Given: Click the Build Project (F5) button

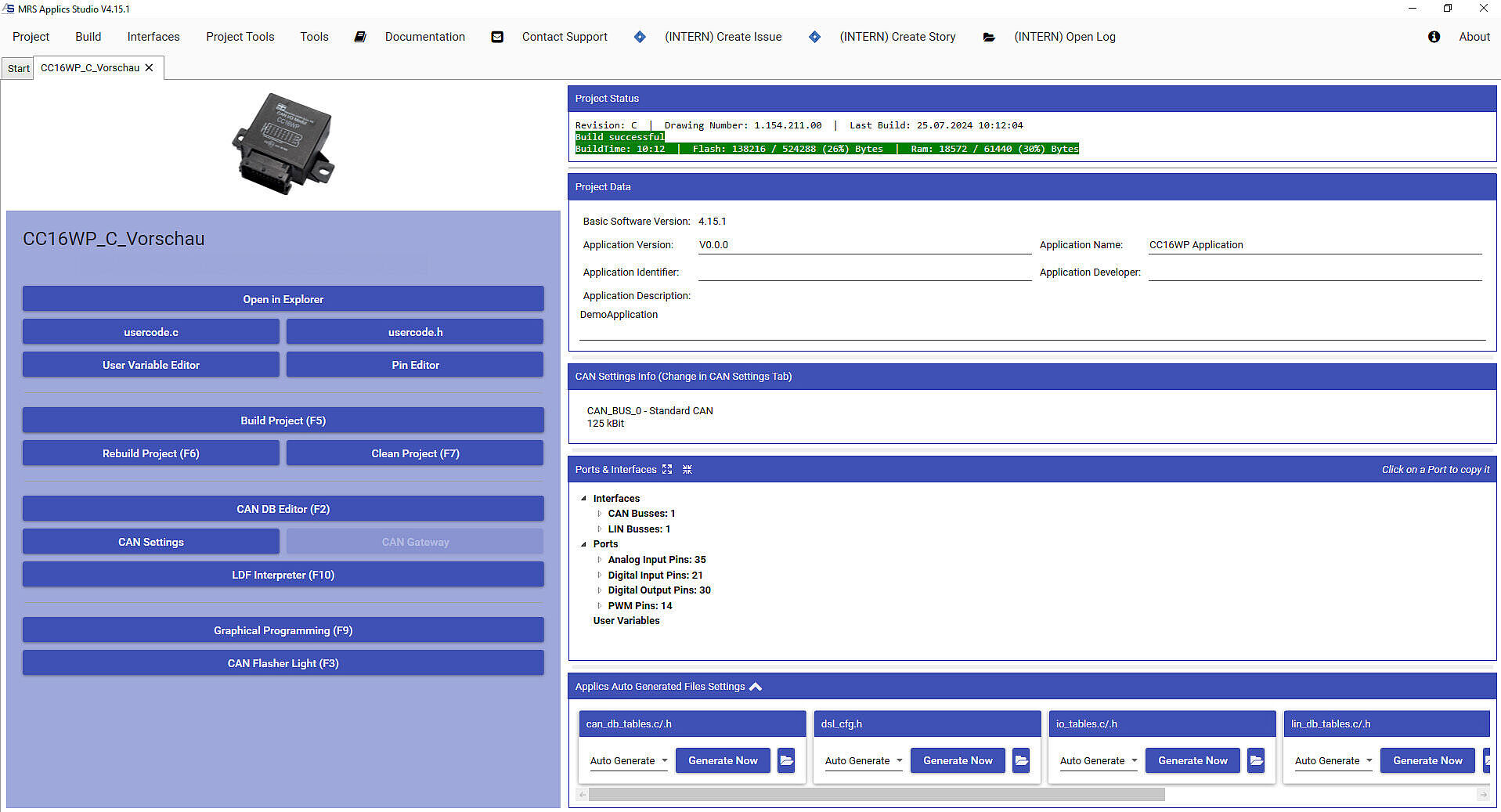Looking at the screenshot, I should (283, 420).
